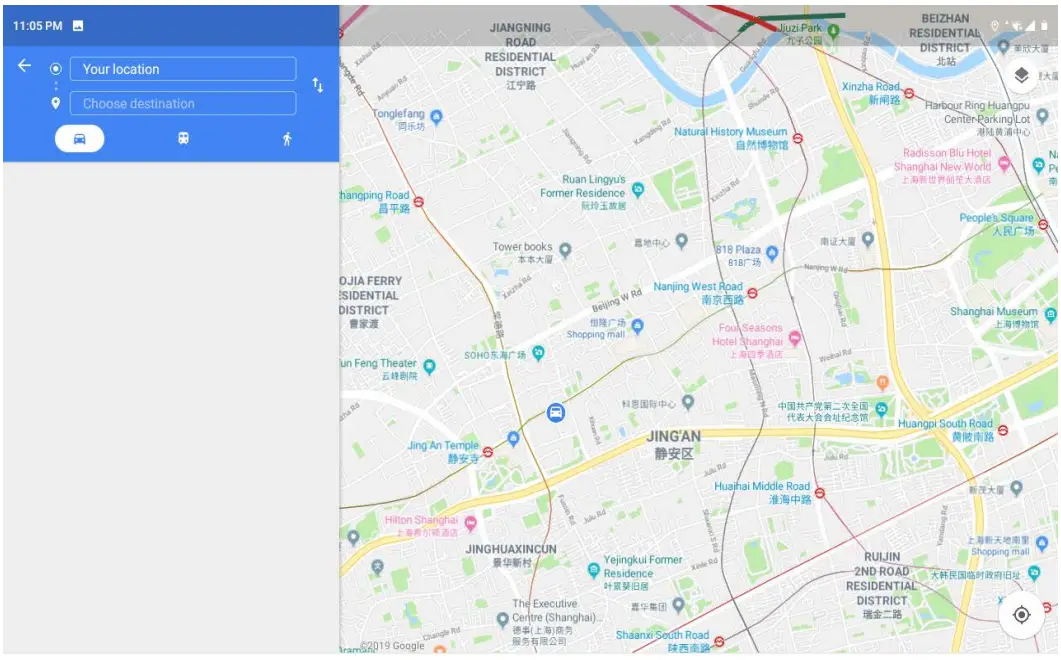Open the People's Square station marker
Viewport: 1061px width, 660px height.
point(1043,225)
